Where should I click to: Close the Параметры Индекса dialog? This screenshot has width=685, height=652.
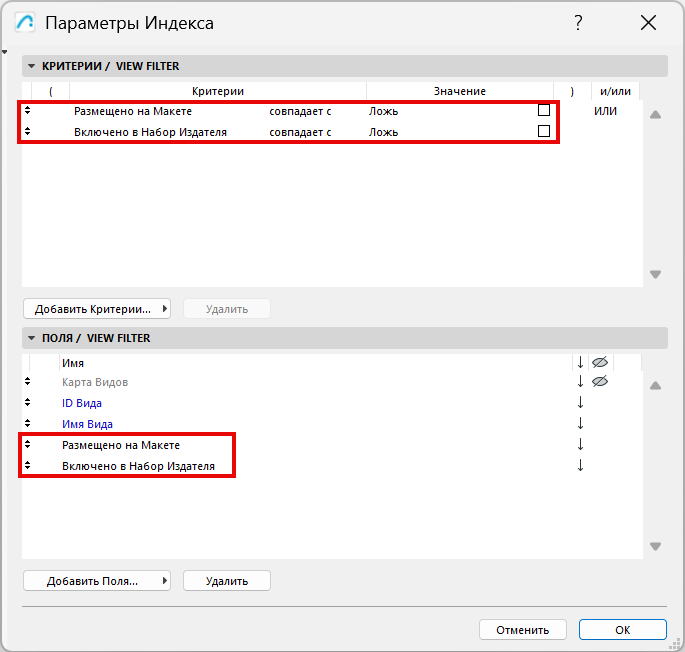[648, 23]
